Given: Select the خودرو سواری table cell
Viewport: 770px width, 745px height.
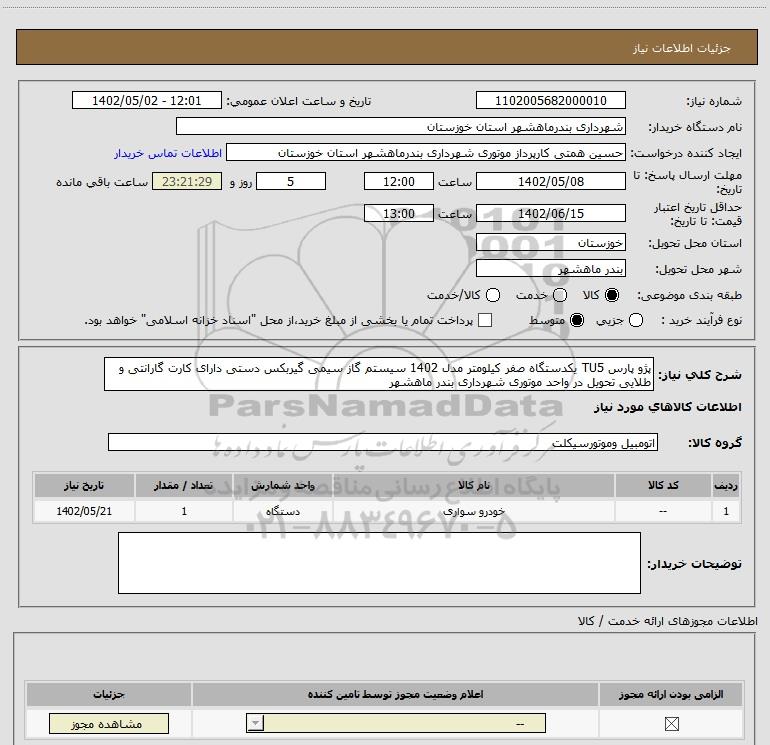Looking at the screenshot, I should click(x=473, y=511).
